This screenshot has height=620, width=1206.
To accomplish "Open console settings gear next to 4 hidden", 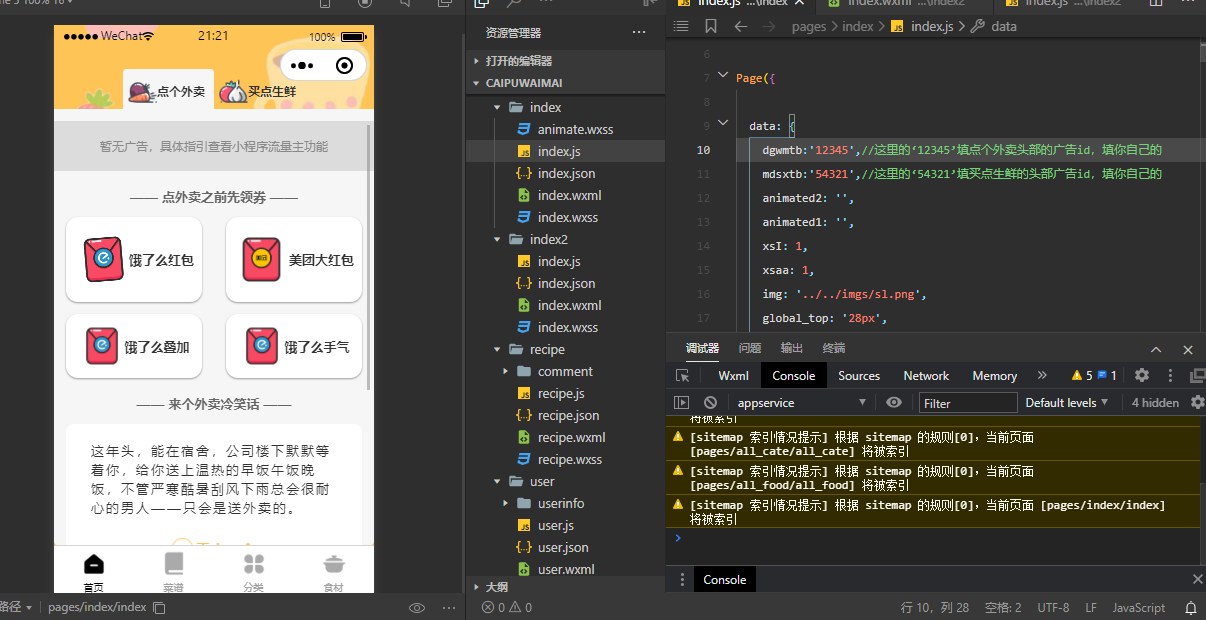I will click(x=1198, y=403).
